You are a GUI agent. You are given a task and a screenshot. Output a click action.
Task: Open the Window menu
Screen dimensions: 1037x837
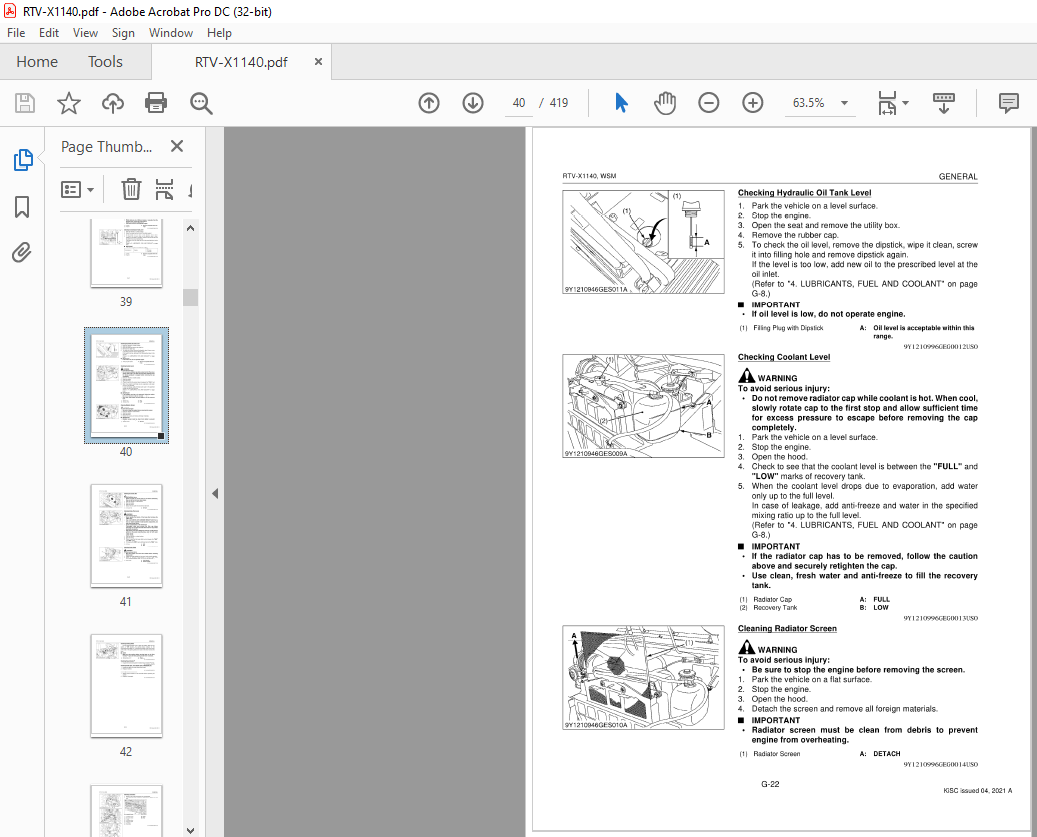click(171, 33)
